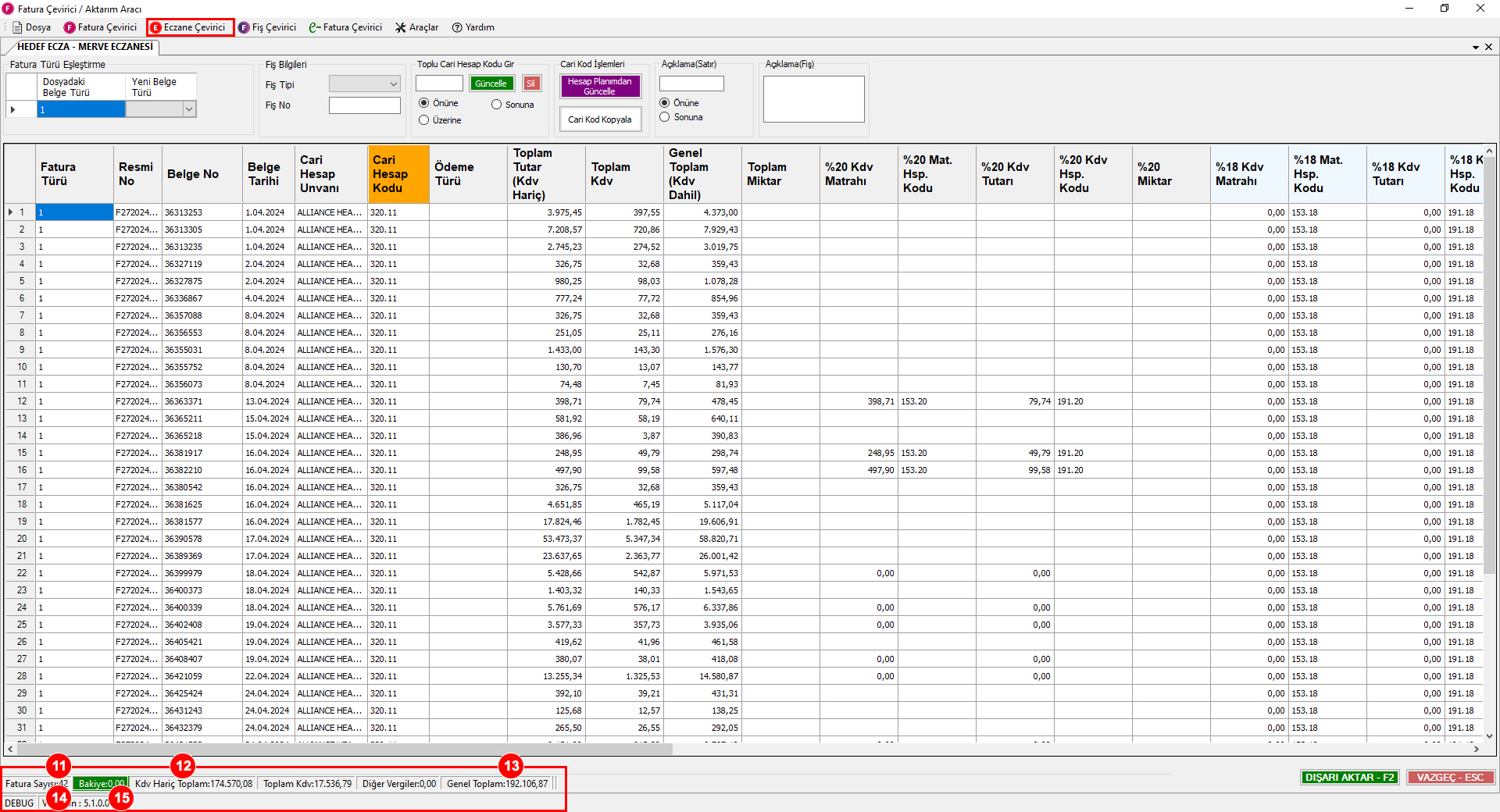
Task: Select Önüne radio under Açıklama(Satır)
Action: pos(664,103)
